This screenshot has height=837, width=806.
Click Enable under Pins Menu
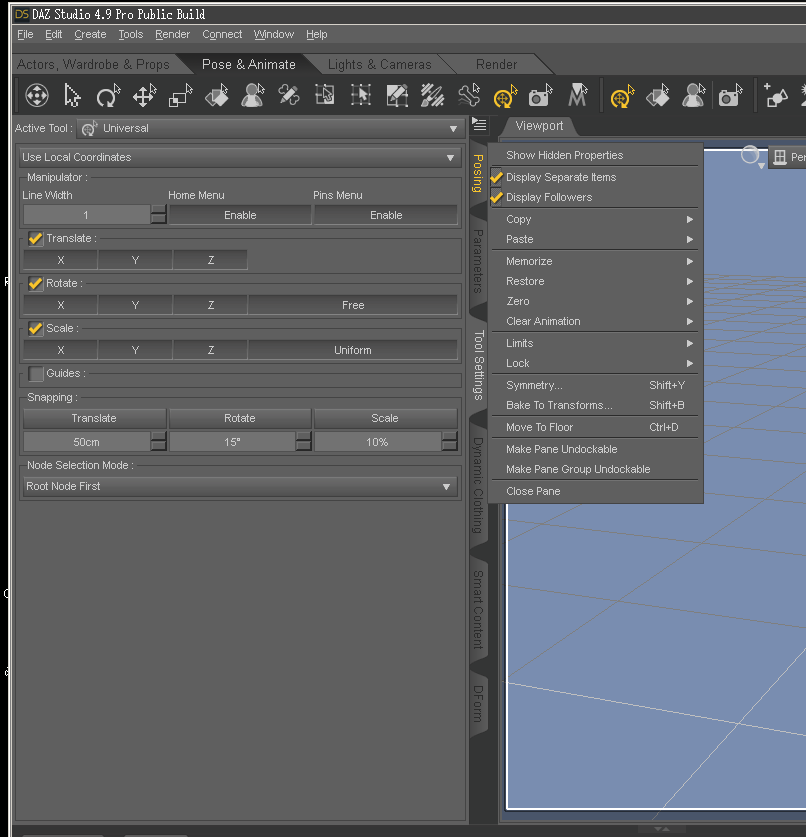386,215
